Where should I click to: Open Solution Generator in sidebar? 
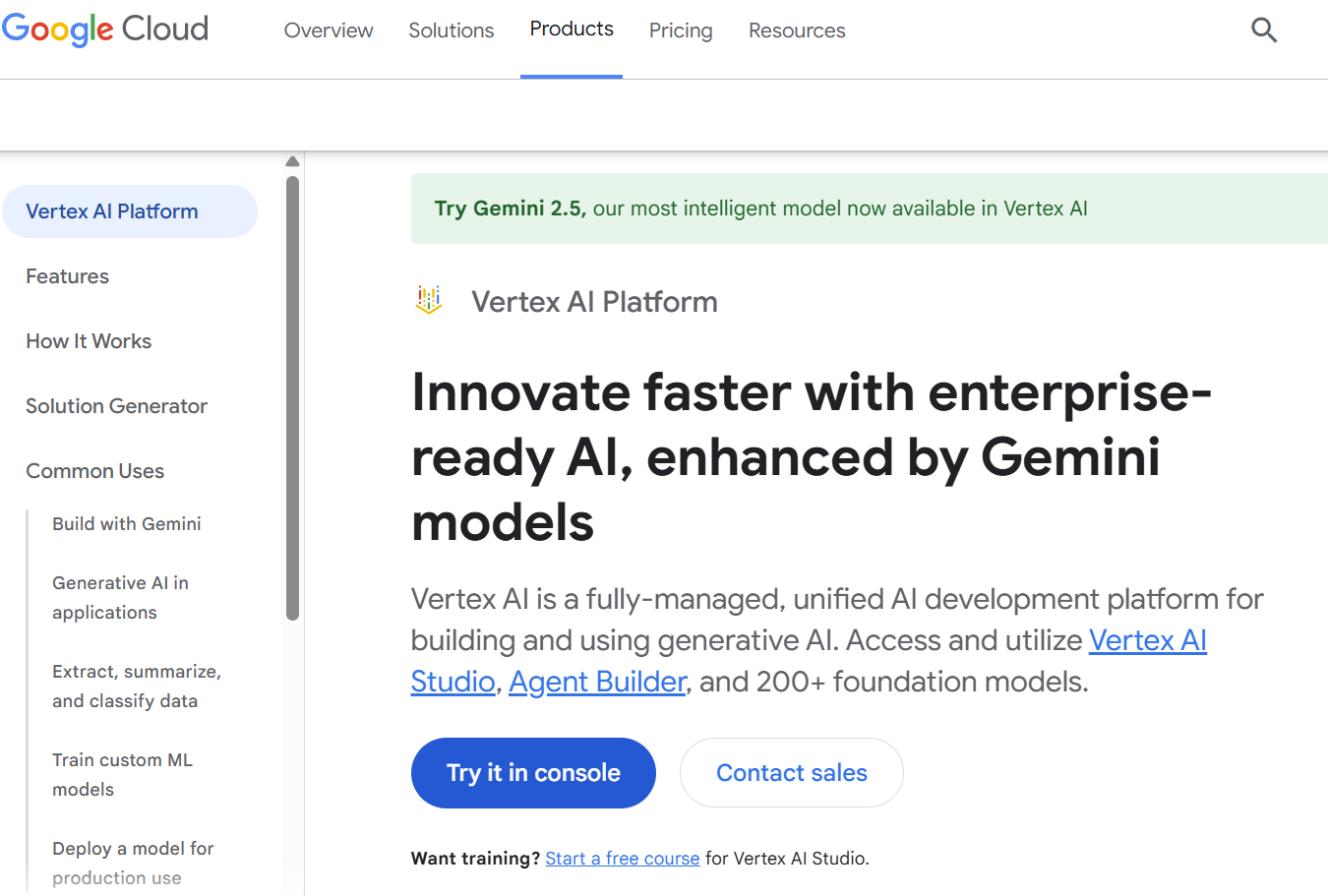click(116, 406)
